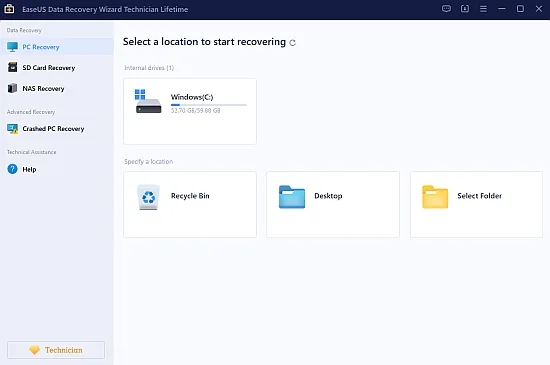This screenshot has height=365, width=550.
Task: Click the Help question mark icon
Action: coord(12,169)
